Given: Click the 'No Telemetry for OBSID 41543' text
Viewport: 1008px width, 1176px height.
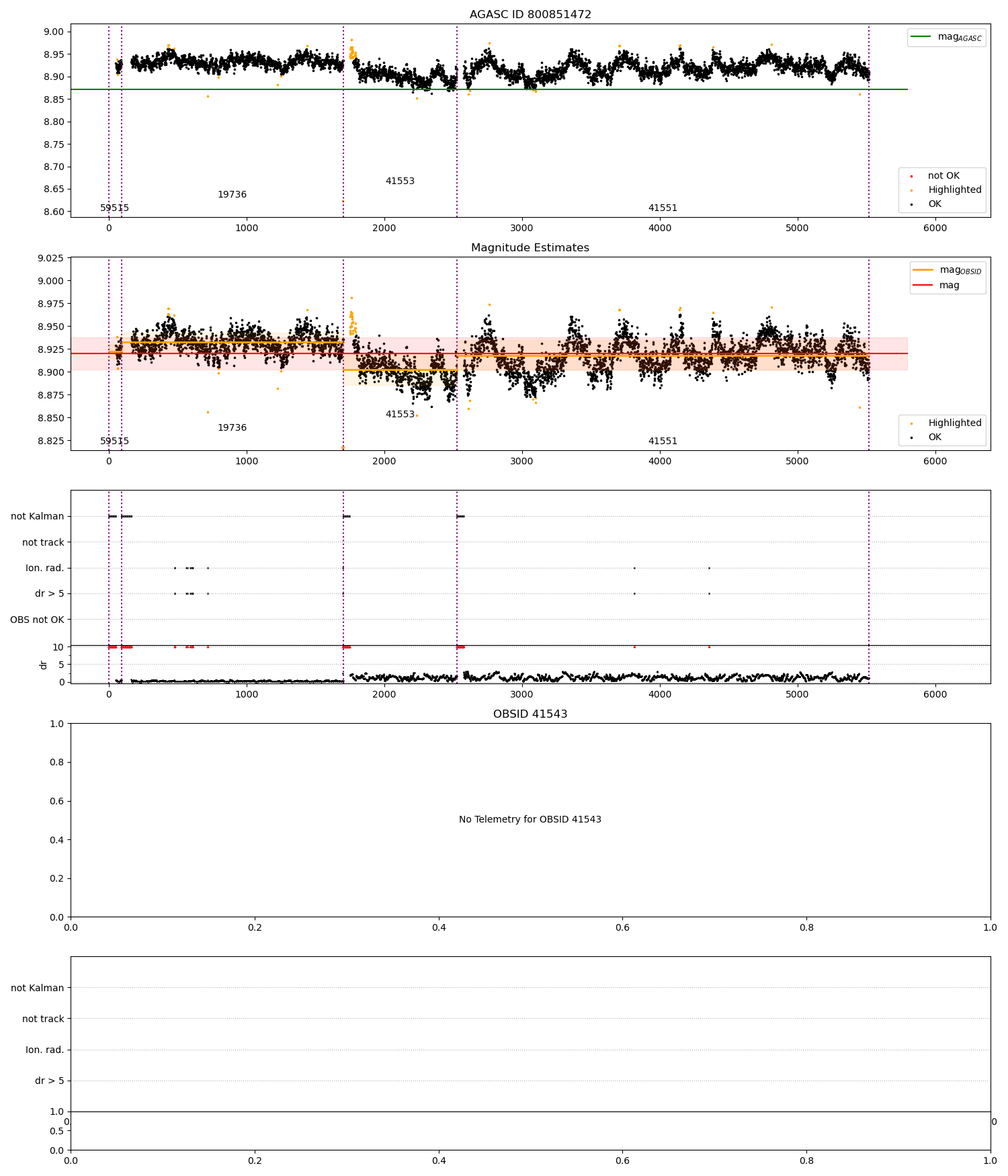Looking at the screenshot, I should coord(530,820).
